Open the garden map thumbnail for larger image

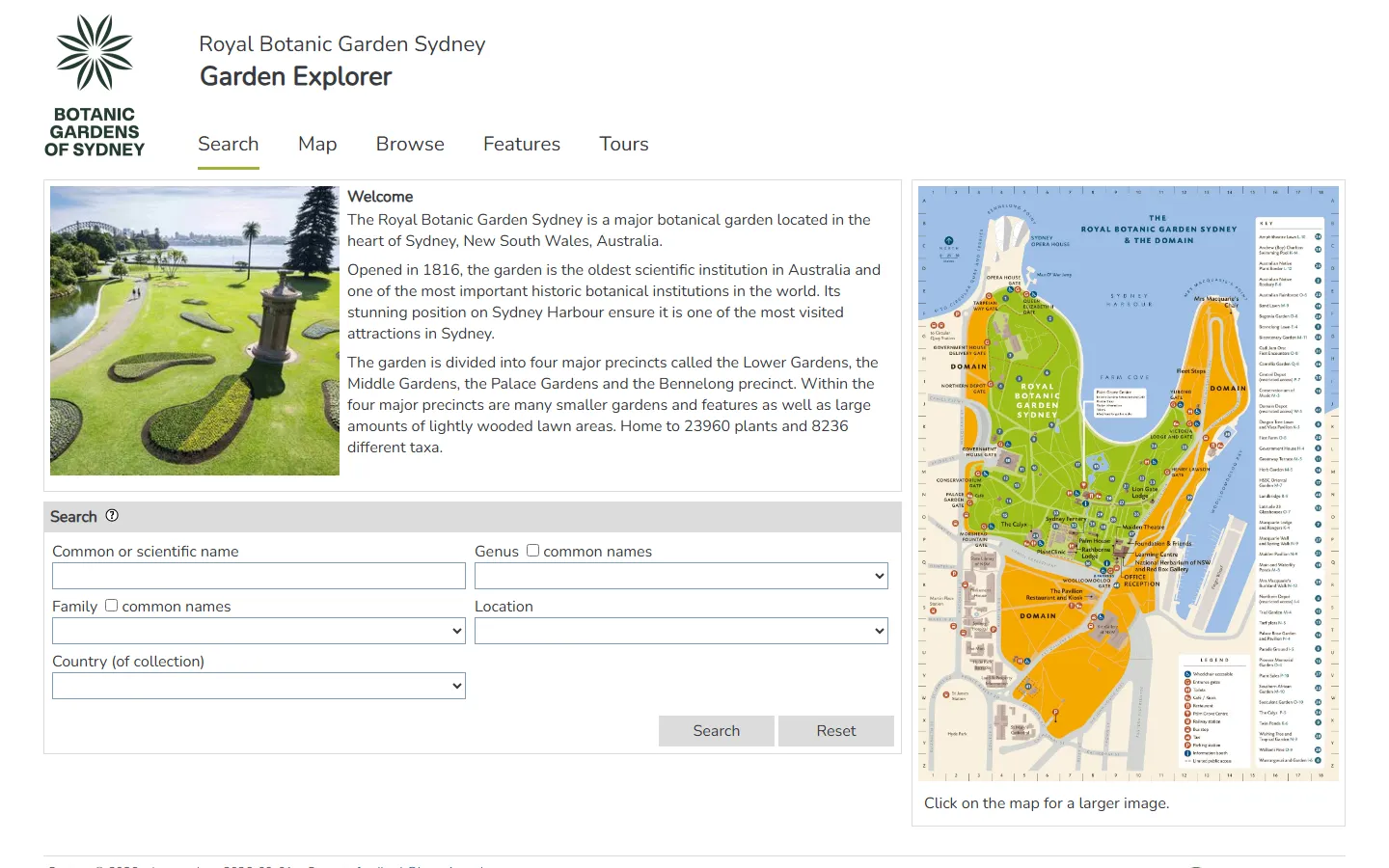pyautogui.click(x=1129, y=483)
